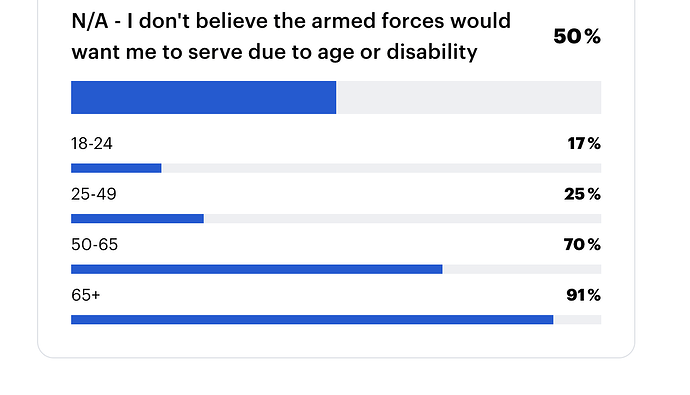Click the 65+ age group label
690x395 pixels.
click(86, 295)
